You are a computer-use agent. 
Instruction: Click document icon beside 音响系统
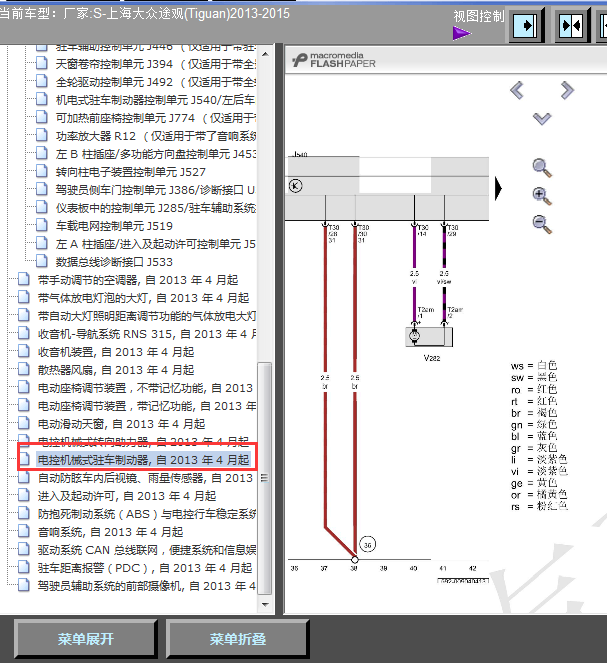pos(24,531)
